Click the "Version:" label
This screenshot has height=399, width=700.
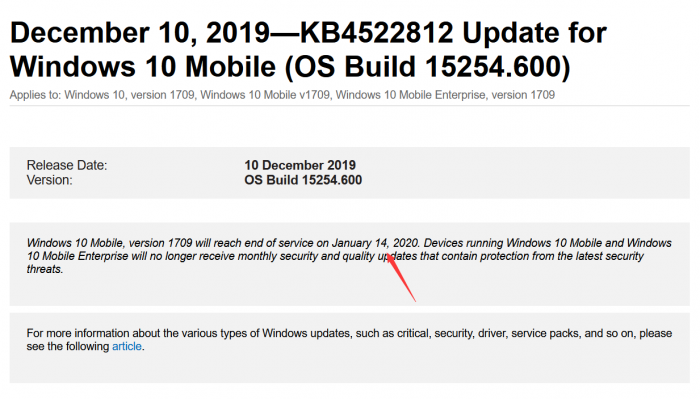point(50,180)
